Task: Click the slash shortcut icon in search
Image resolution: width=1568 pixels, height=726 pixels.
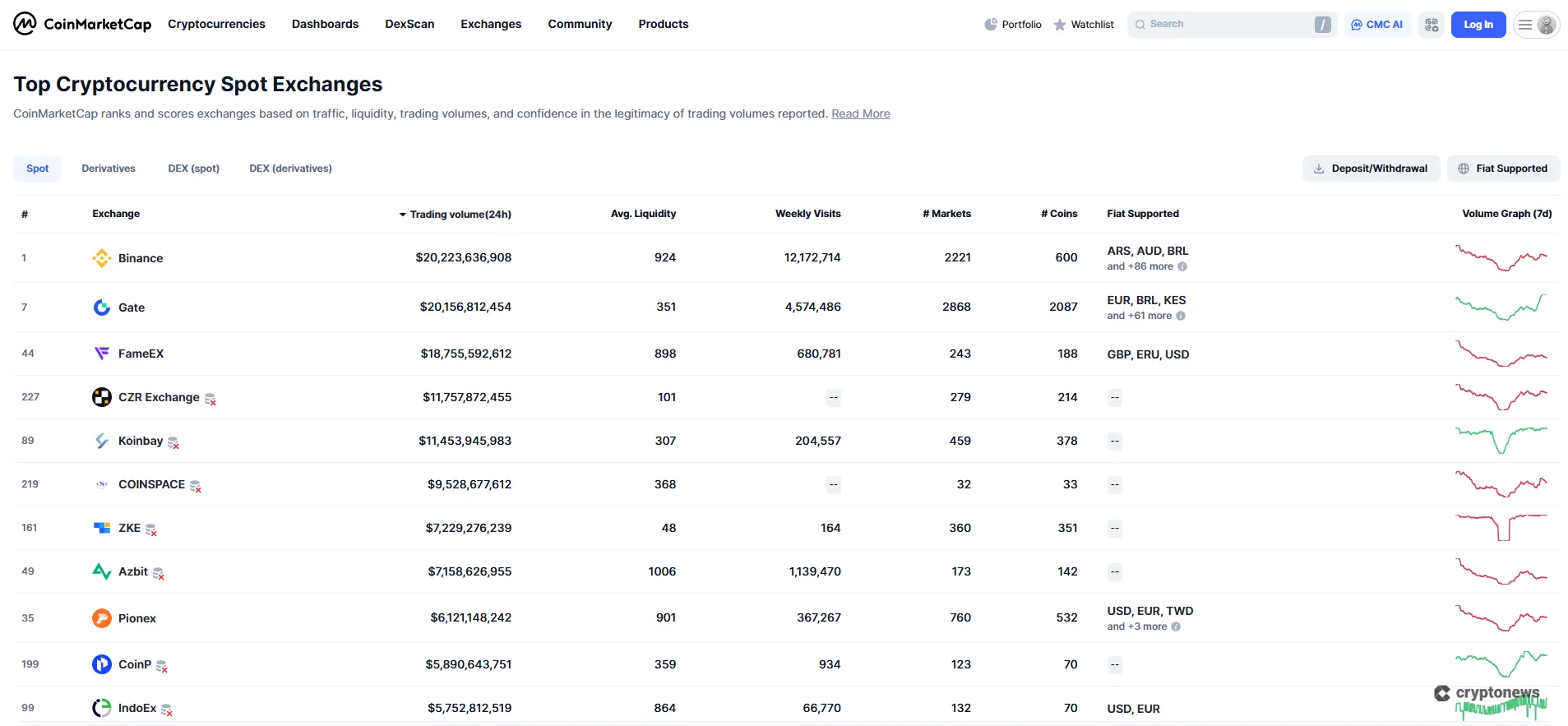Action: [x=1322, y=25]
